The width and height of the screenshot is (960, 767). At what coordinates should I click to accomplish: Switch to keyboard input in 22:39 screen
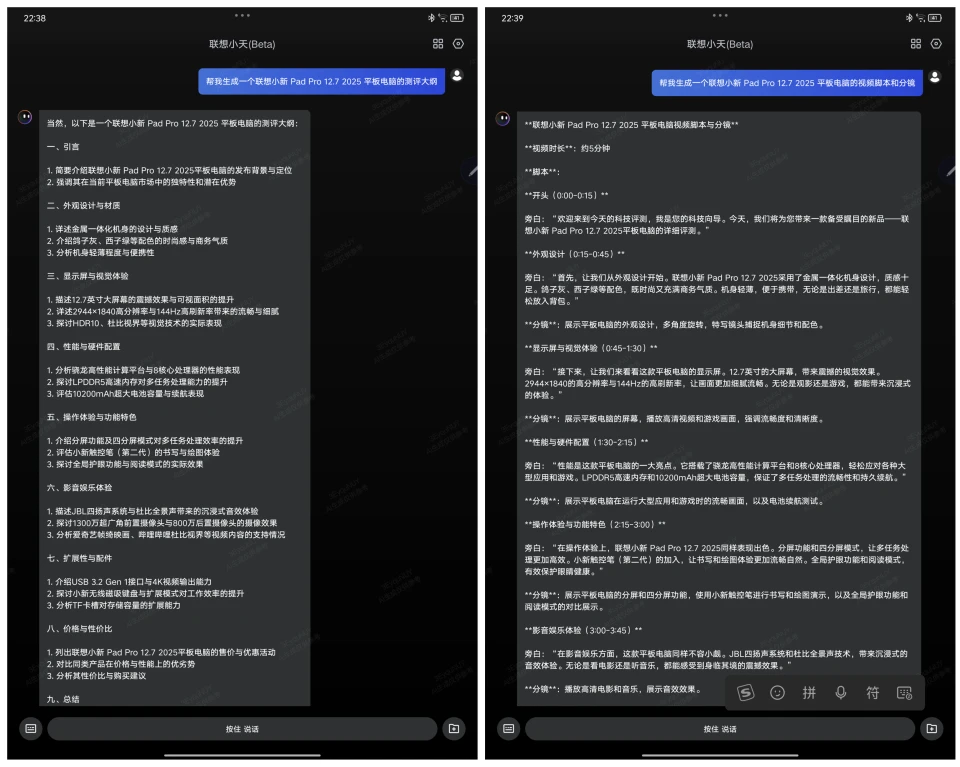coord(508,728)
